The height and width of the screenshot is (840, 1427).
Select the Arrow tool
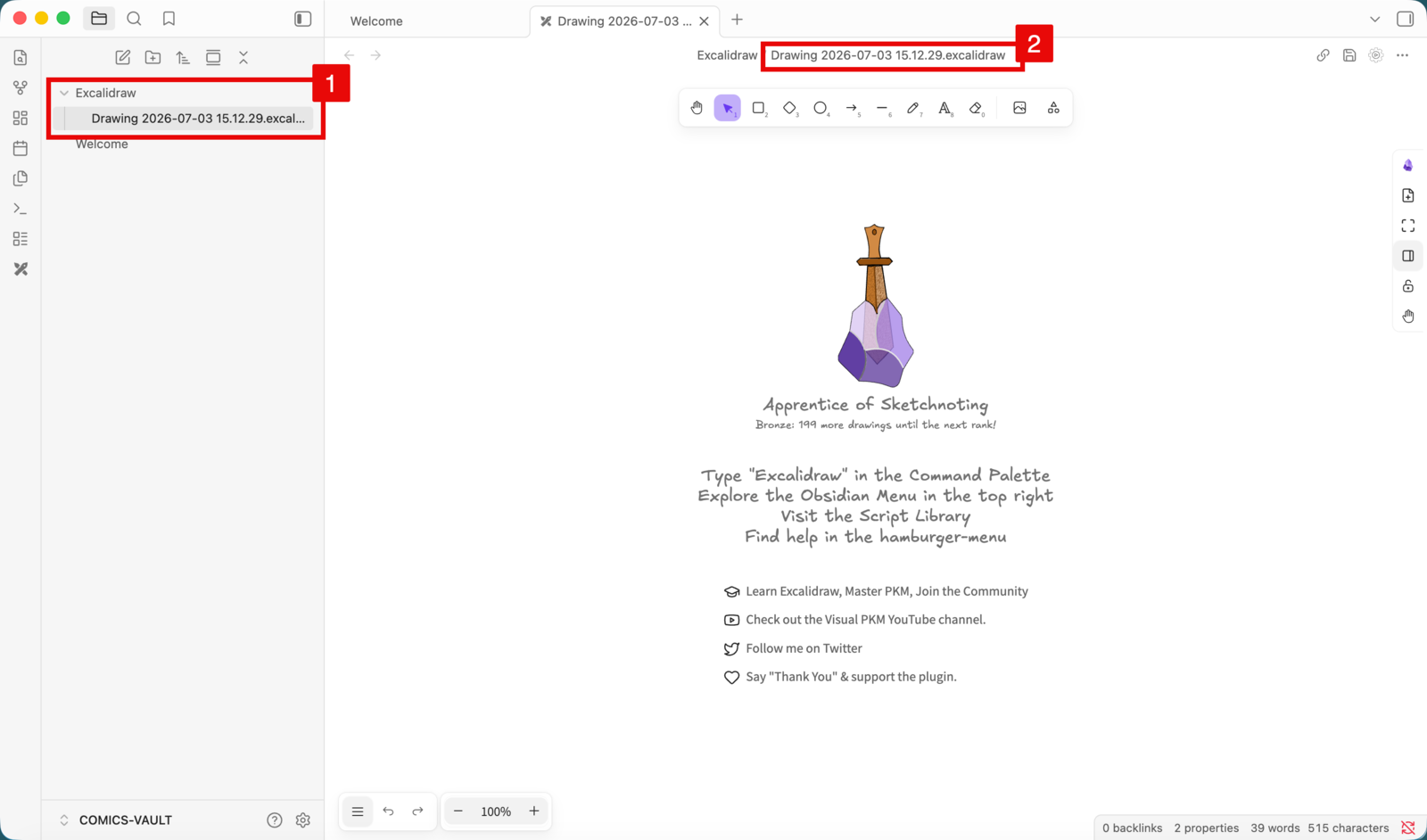click(x=852, y=108)
